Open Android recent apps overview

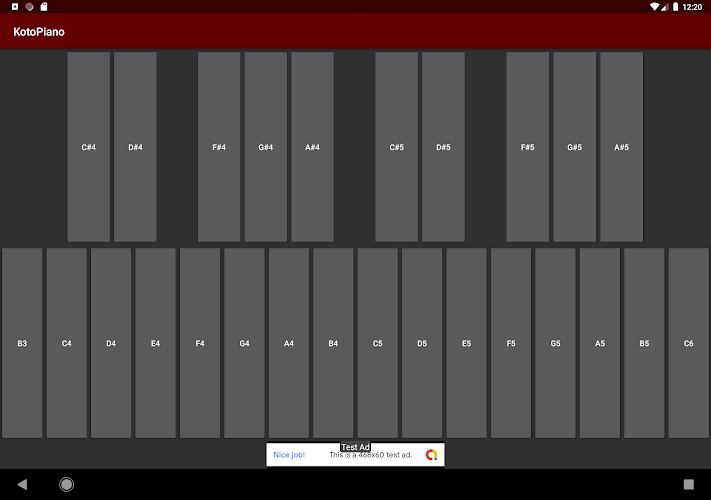[x=689, y=484]
